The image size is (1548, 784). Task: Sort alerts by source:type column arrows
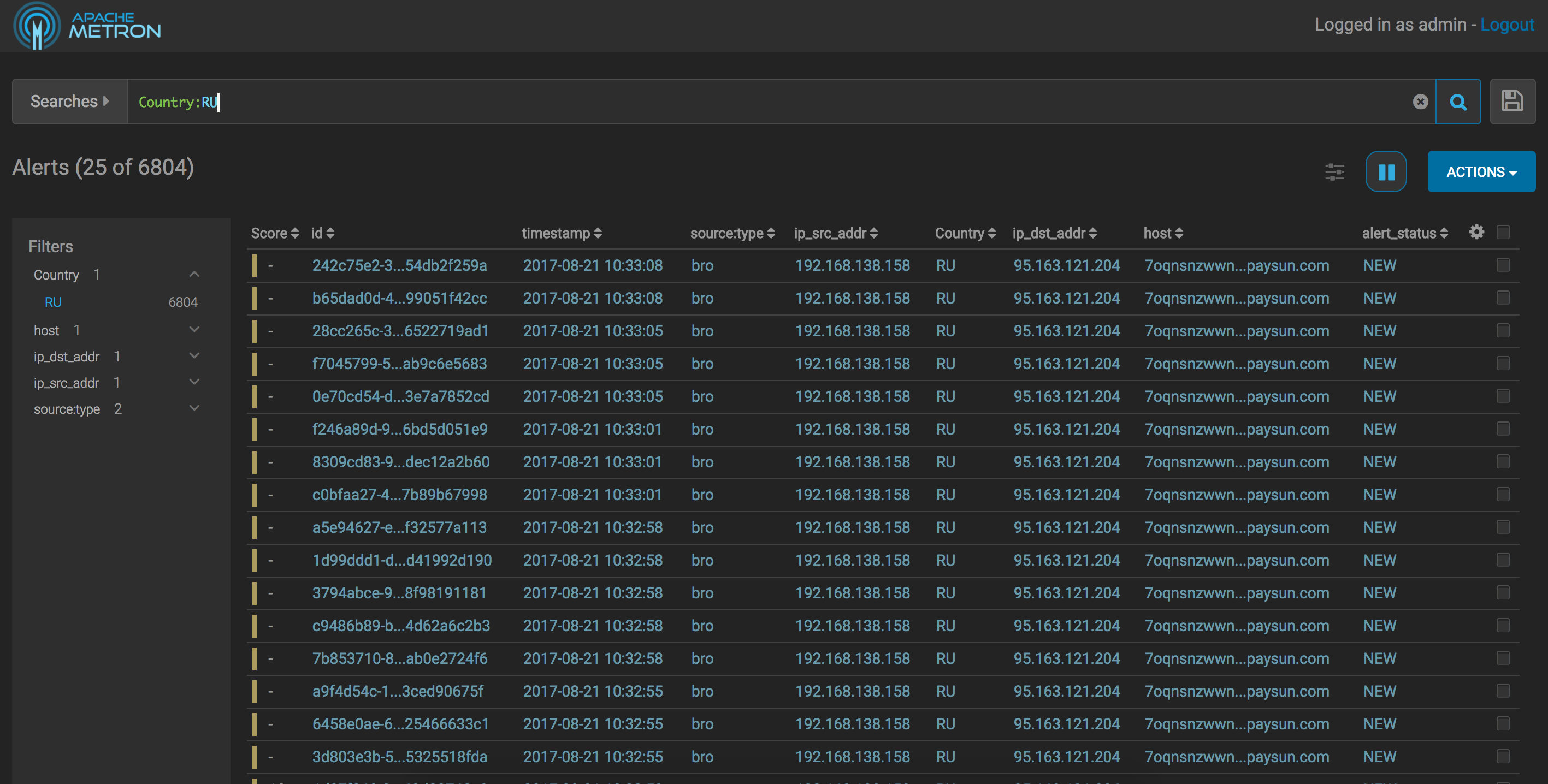(x=771, y=233)
